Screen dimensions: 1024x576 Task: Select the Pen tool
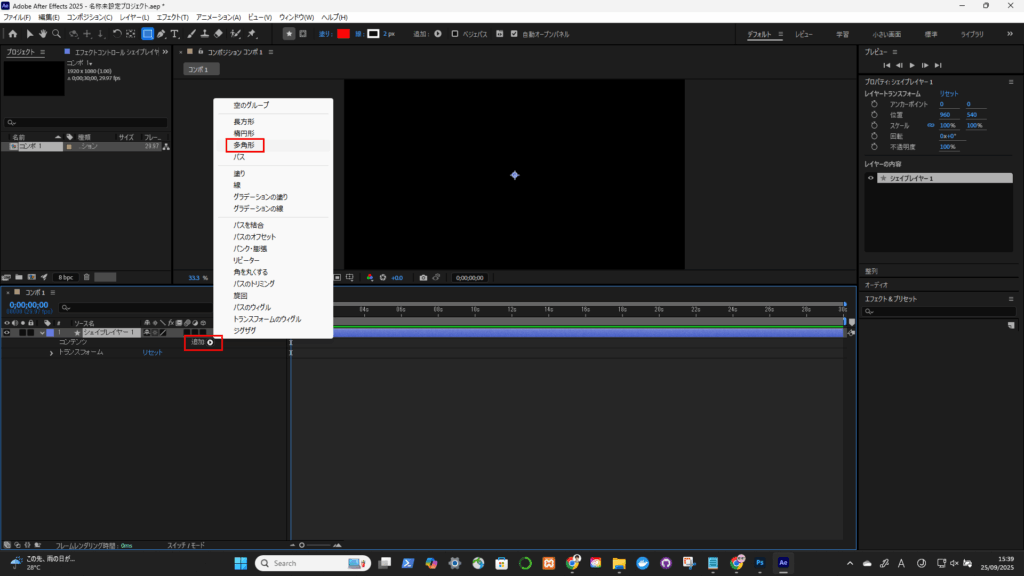click(x=161, y=33)
